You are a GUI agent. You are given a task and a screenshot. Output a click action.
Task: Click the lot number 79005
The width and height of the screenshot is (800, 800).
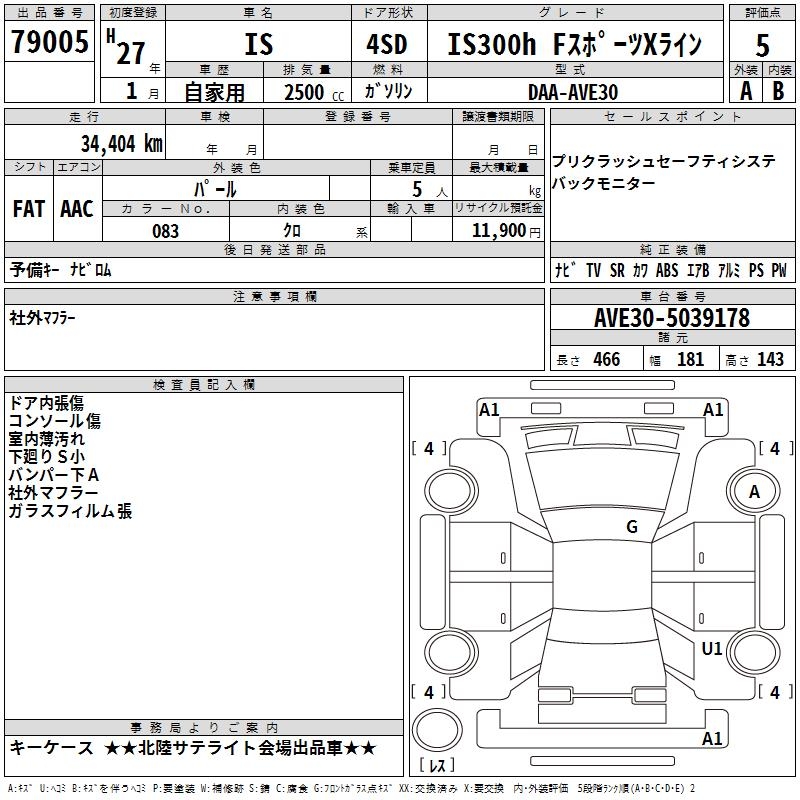click(50, 43)
